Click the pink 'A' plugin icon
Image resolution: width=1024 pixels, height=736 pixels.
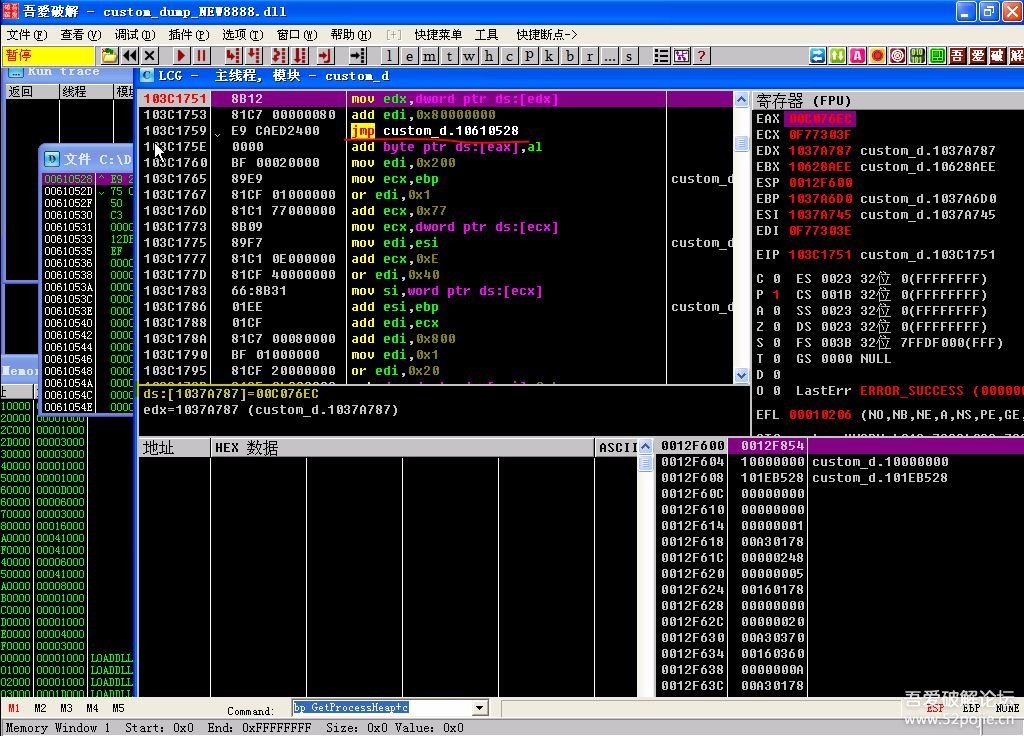coord(857,56)
